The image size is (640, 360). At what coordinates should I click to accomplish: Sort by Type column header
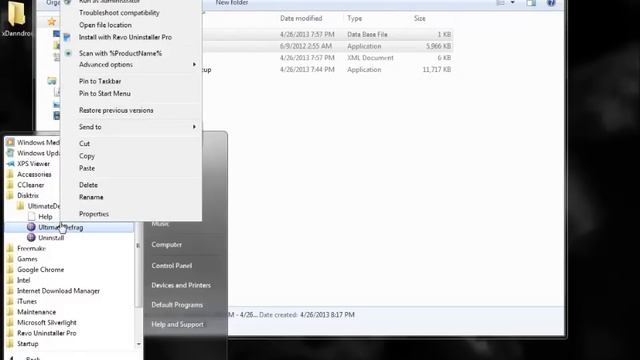tap(354, 18)
